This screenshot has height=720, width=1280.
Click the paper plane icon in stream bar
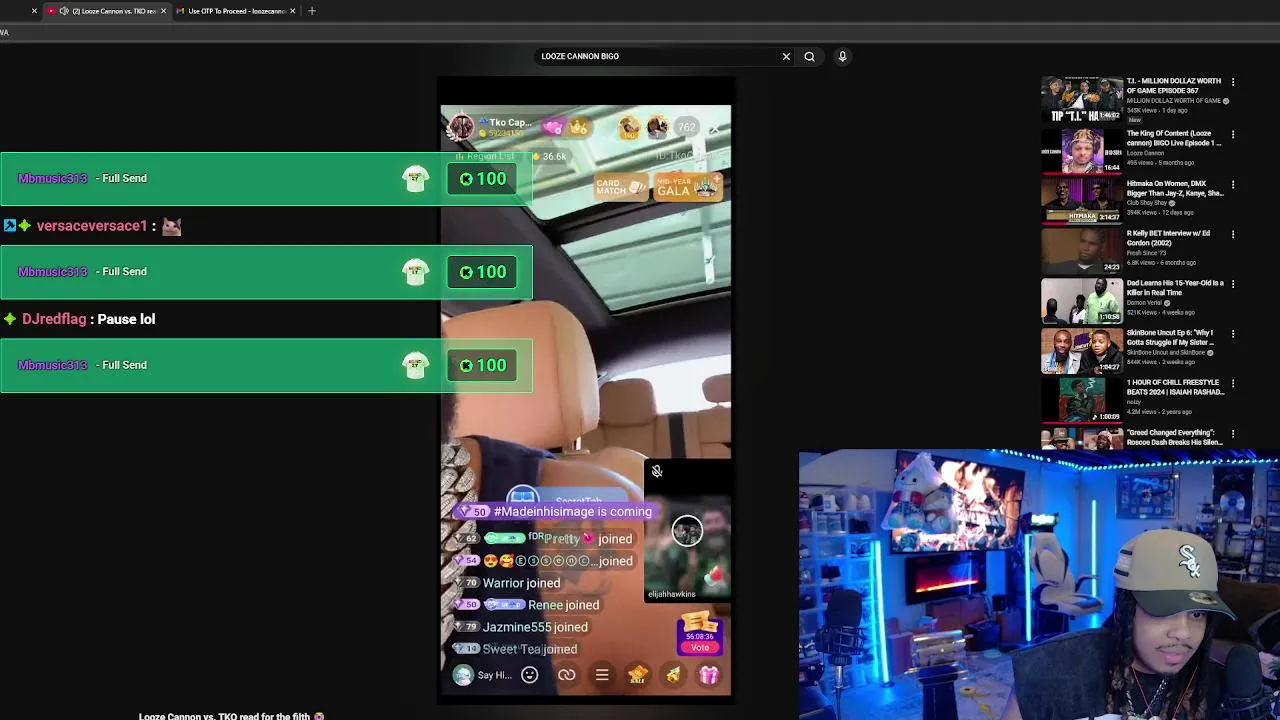pyautogui.click(x=673, y=675)
